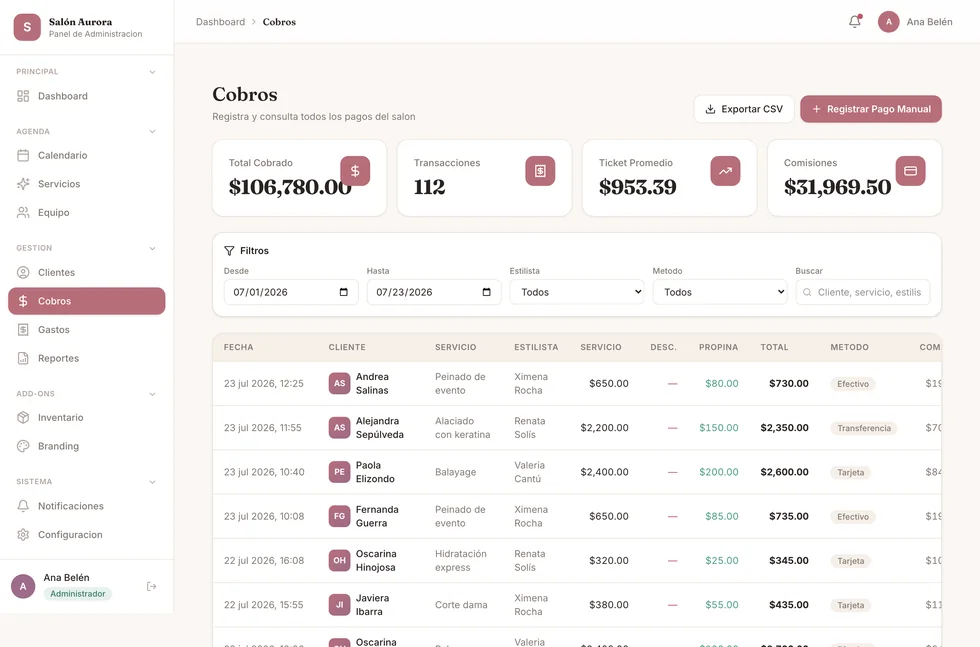
Task: Click Andrea Salinas AS avatar badge
Action: point(339,383)
